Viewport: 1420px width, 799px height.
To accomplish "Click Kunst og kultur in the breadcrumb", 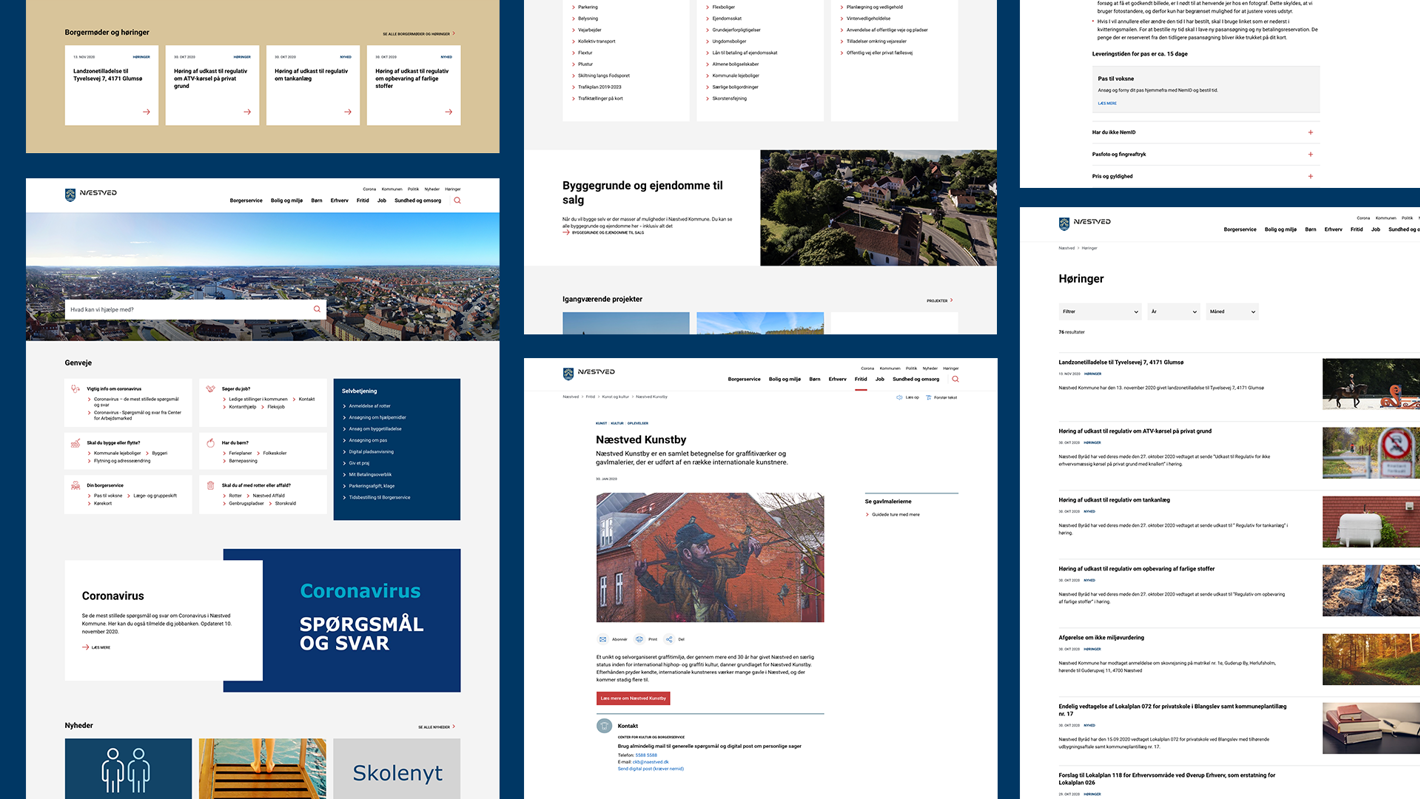I will [x=615, y=397].
